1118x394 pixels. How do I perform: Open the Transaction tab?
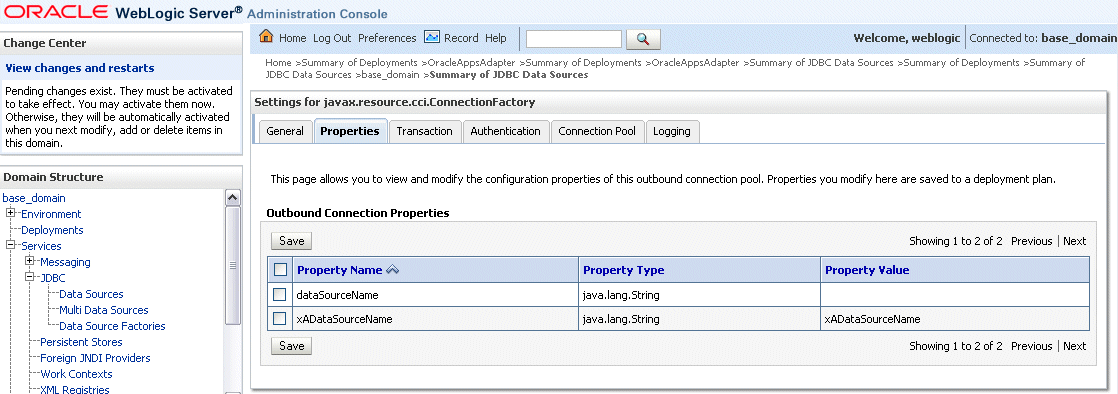coord(424,131)
